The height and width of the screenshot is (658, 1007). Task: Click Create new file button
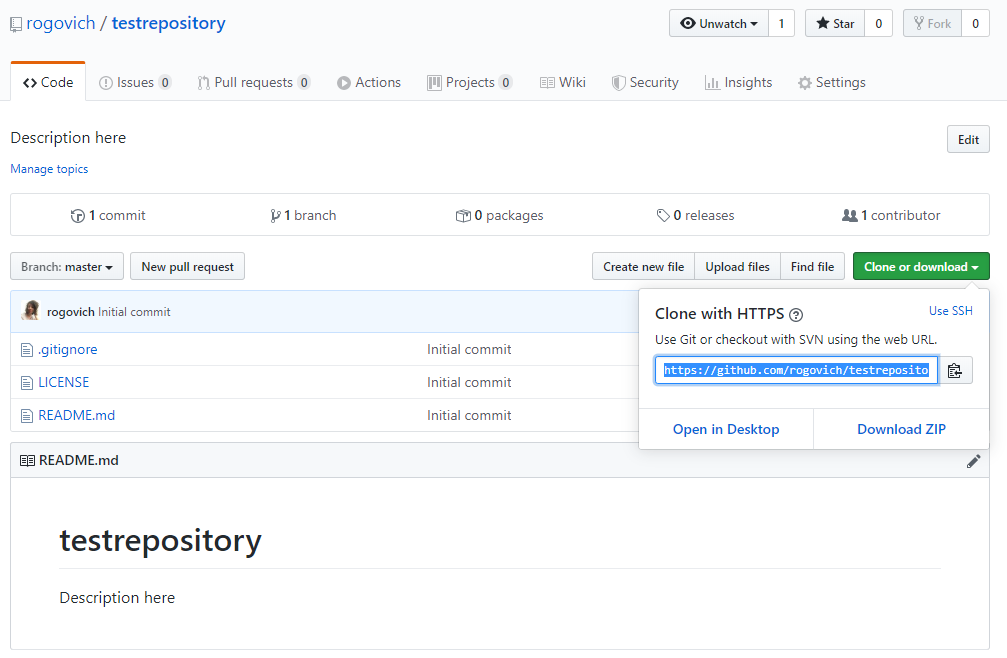coord(644,266)
